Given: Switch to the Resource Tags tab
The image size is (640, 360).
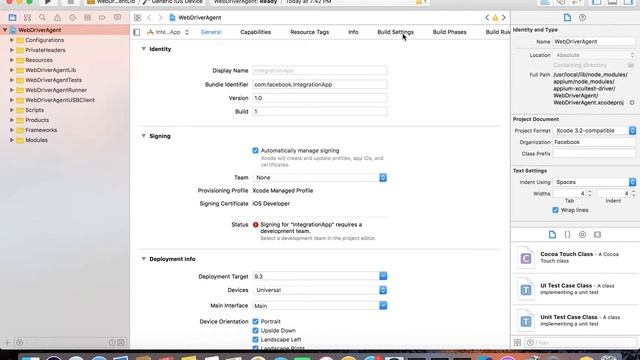Looking at the screenshot, I should (x=309, y=32).
